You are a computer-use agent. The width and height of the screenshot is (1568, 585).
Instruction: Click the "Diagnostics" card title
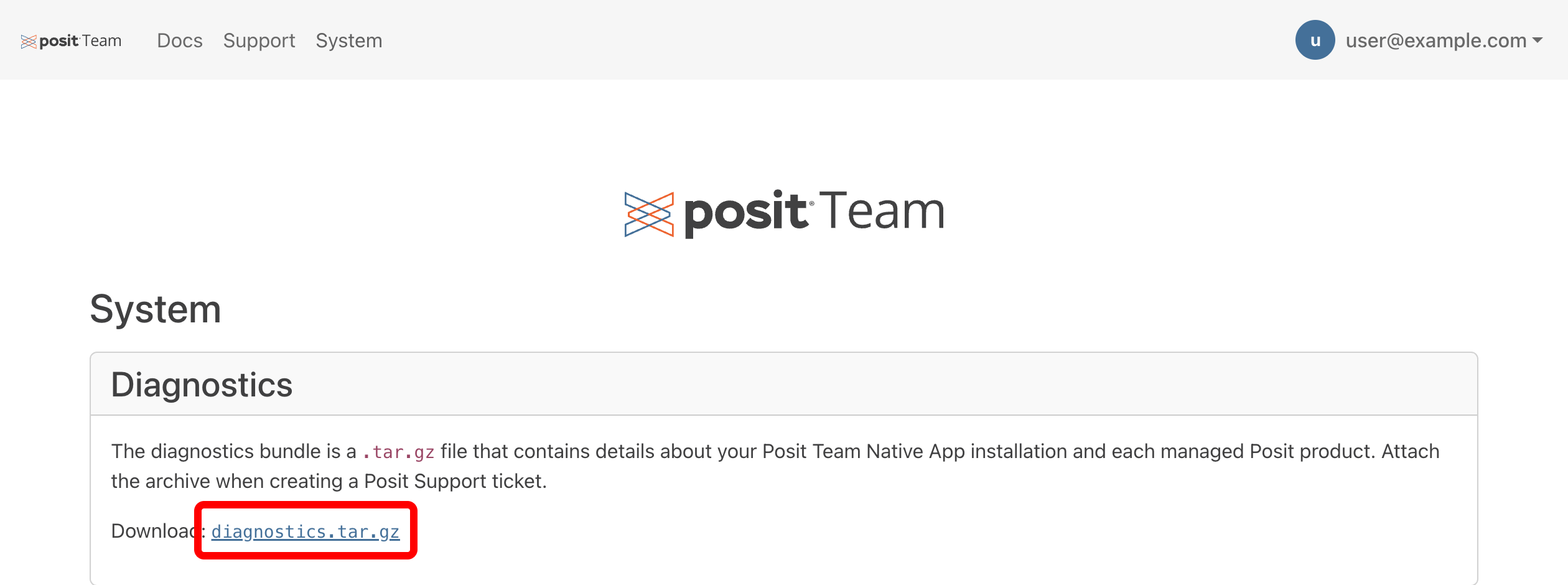point(202,385)
